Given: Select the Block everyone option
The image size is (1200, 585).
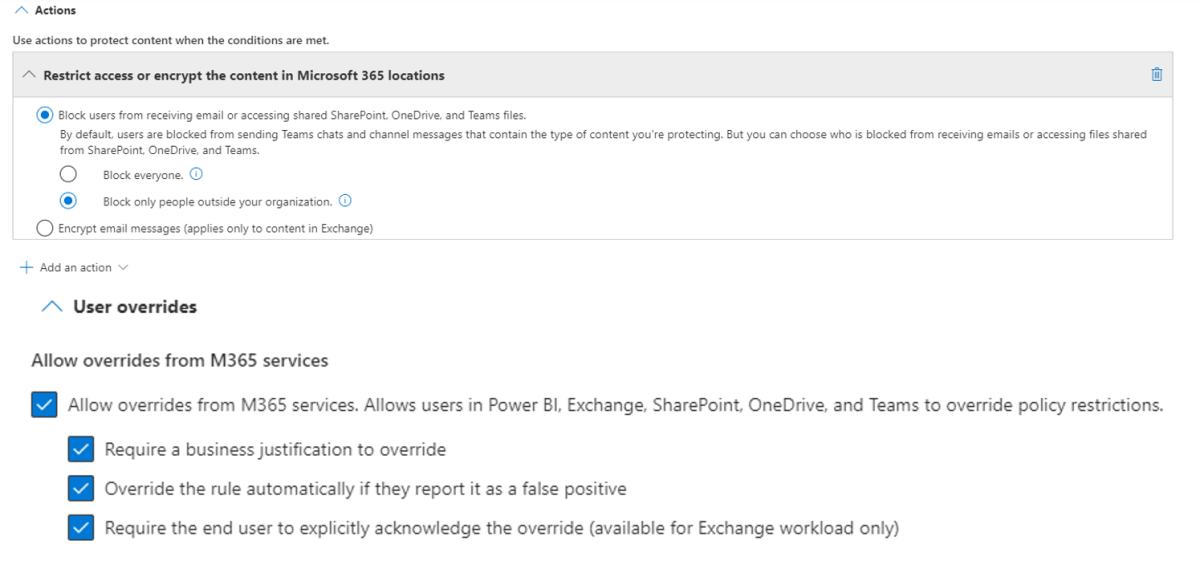Looking at the screenshot, I should 68,173.
